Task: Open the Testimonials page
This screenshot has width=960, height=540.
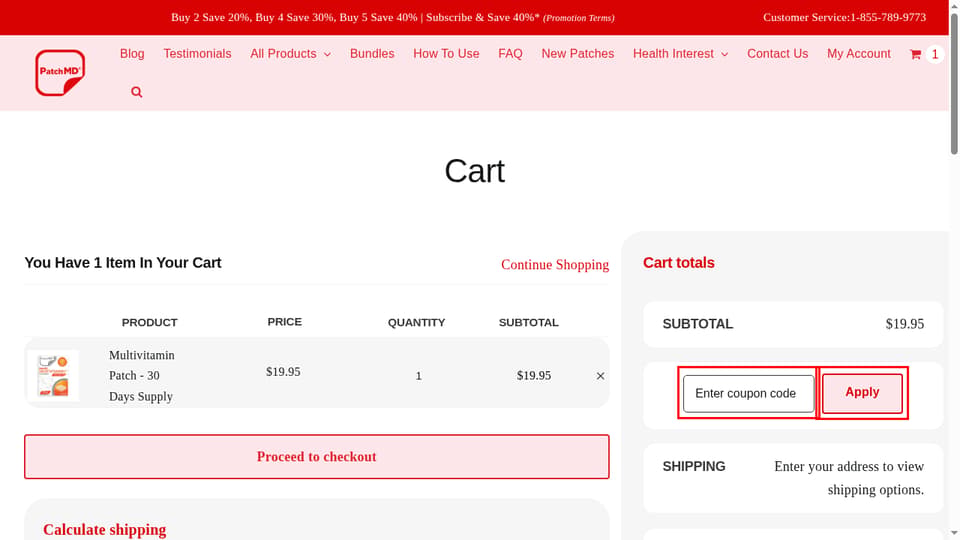Action: 197,54
